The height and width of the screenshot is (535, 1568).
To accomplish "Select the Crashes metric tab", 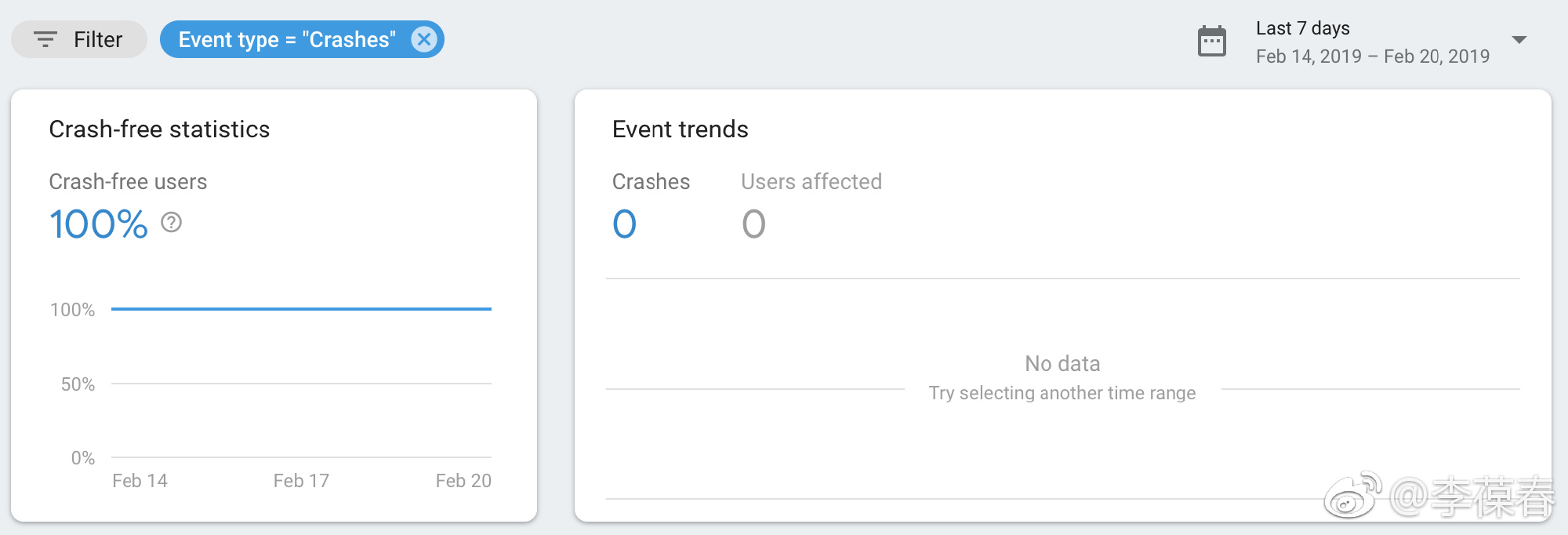I will click(651, 182).
